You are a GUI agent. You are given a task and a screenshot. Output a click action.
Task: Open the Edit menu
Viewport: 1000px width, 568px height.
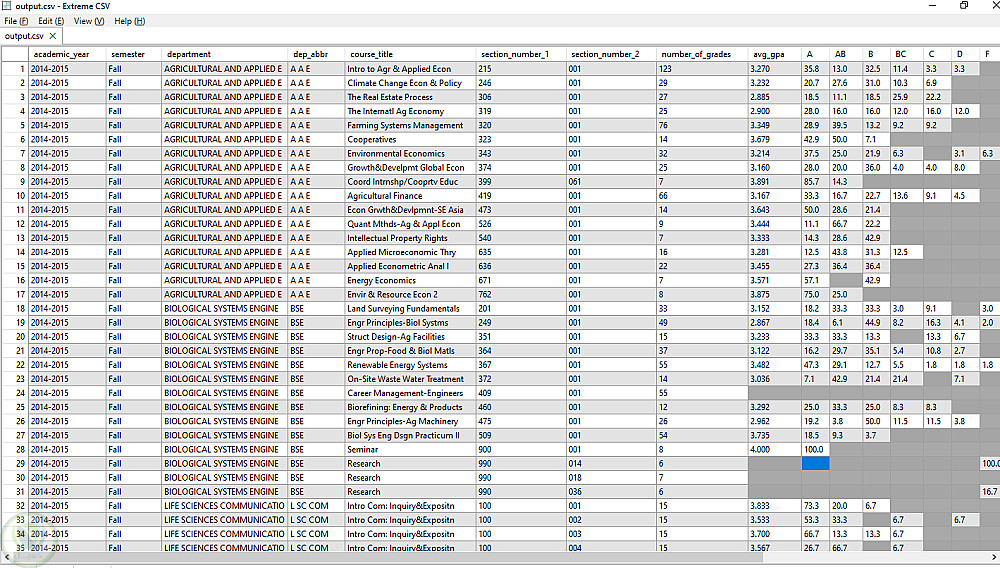point(51,21)
